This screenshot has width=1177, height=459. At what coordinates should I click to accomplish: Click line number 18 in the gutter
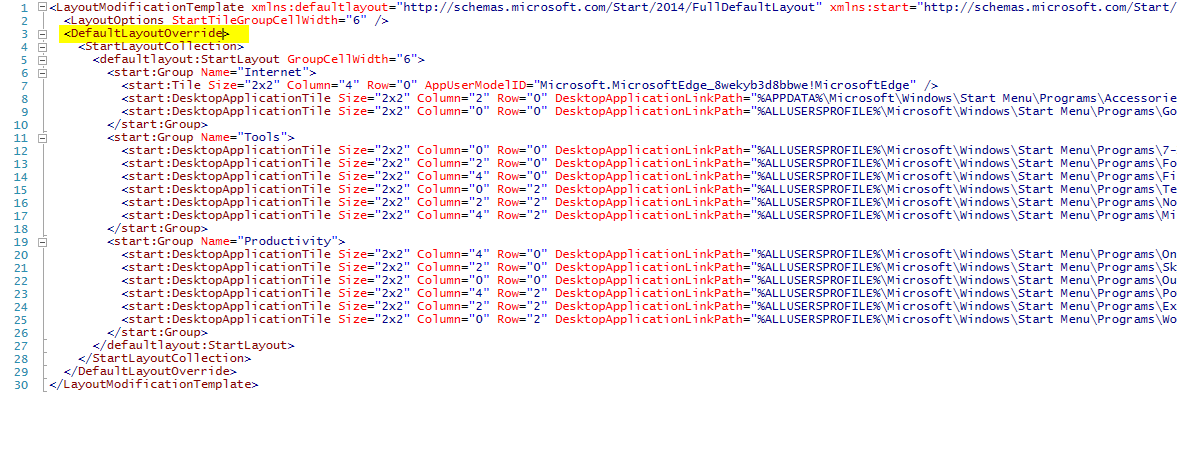pyautogui.click(x=21, y=228)
